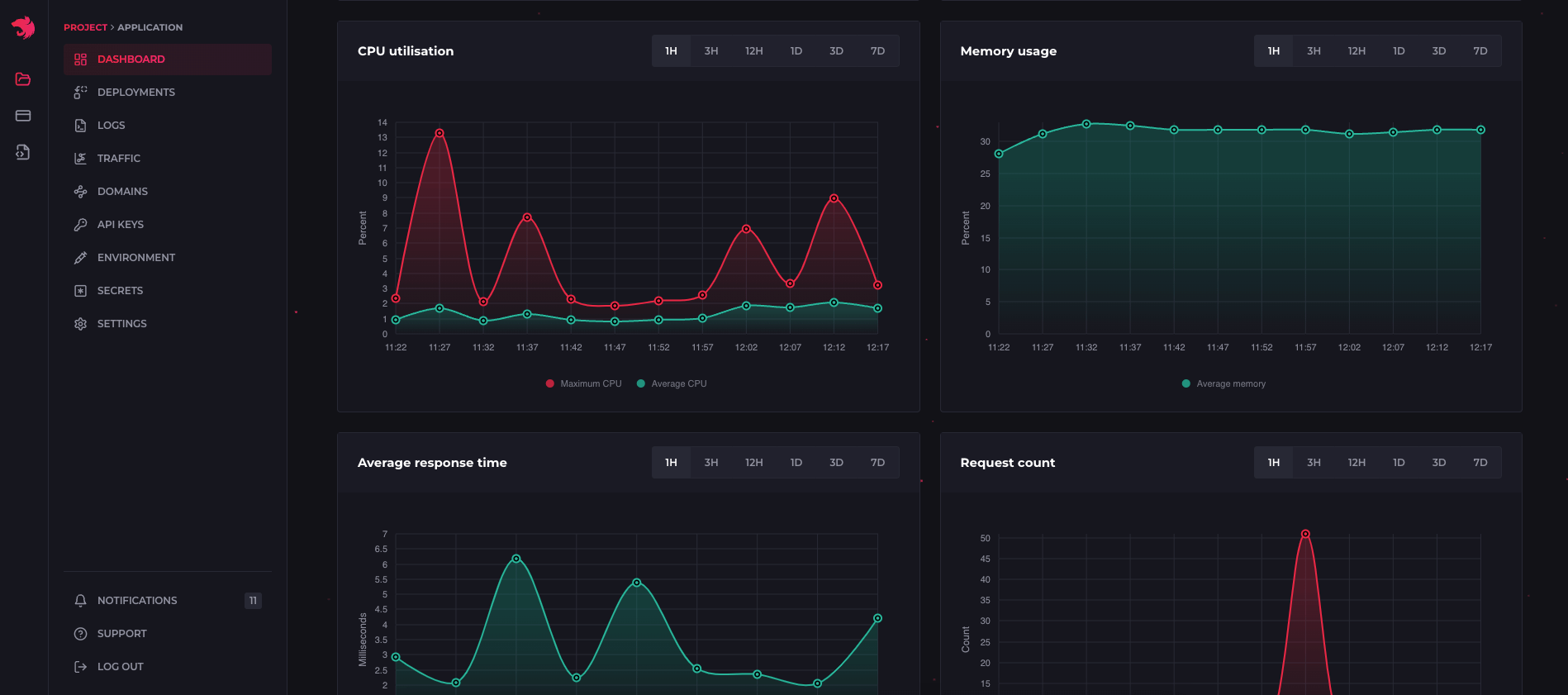1568x695 pixels.
Task: Choose 1D range for Request count
Action: [1398, 463]
